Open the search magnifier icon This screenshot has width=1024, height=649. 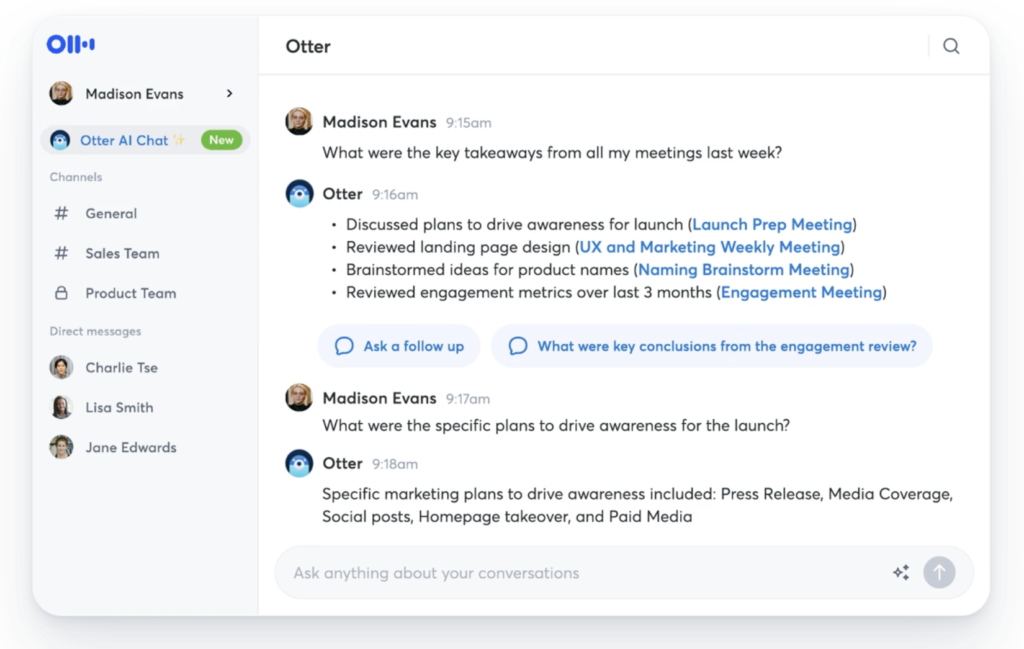pyautogui.click(x=951, y=46)
